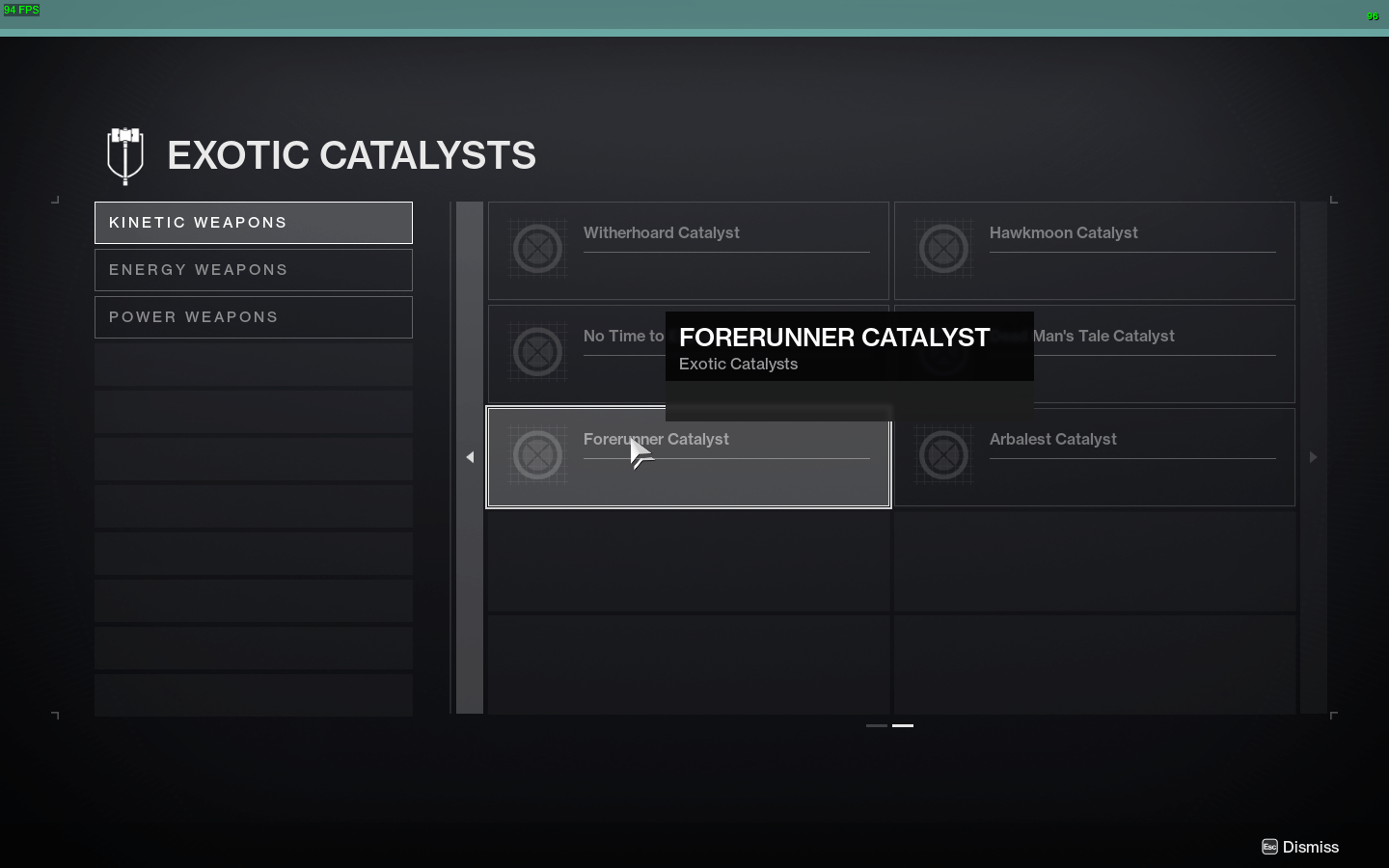Click the FPS counter overlay
The width and height of the screenshot is (1389, 868).
coord(21,10)
